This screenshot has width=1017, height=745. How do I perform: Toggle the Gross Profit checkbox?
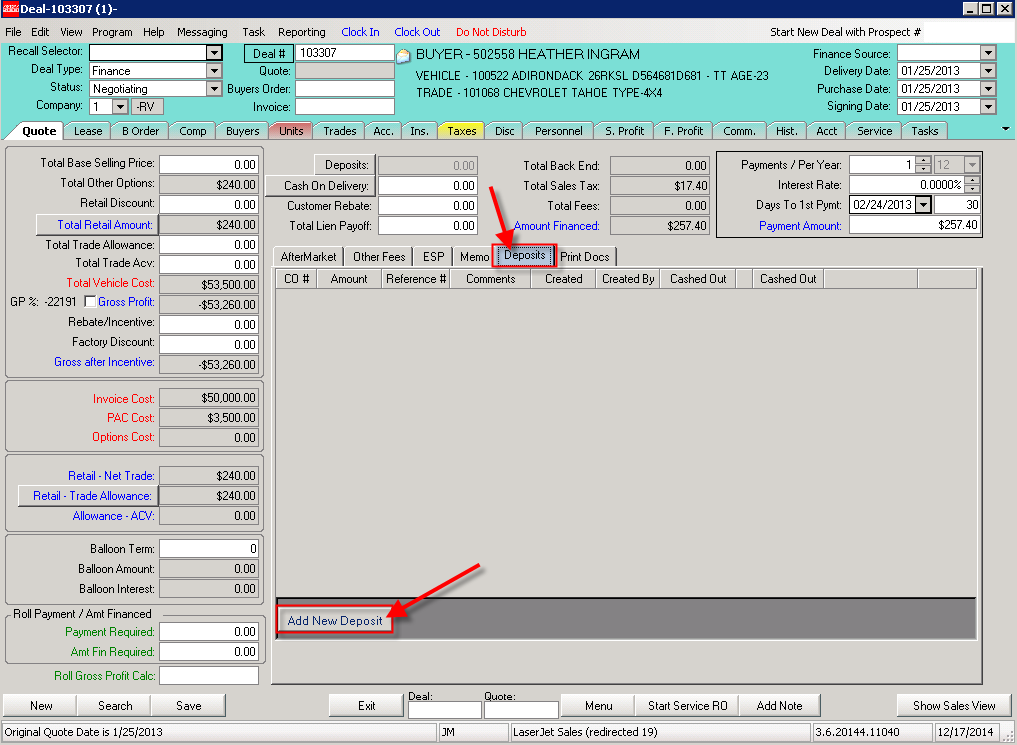90,302
